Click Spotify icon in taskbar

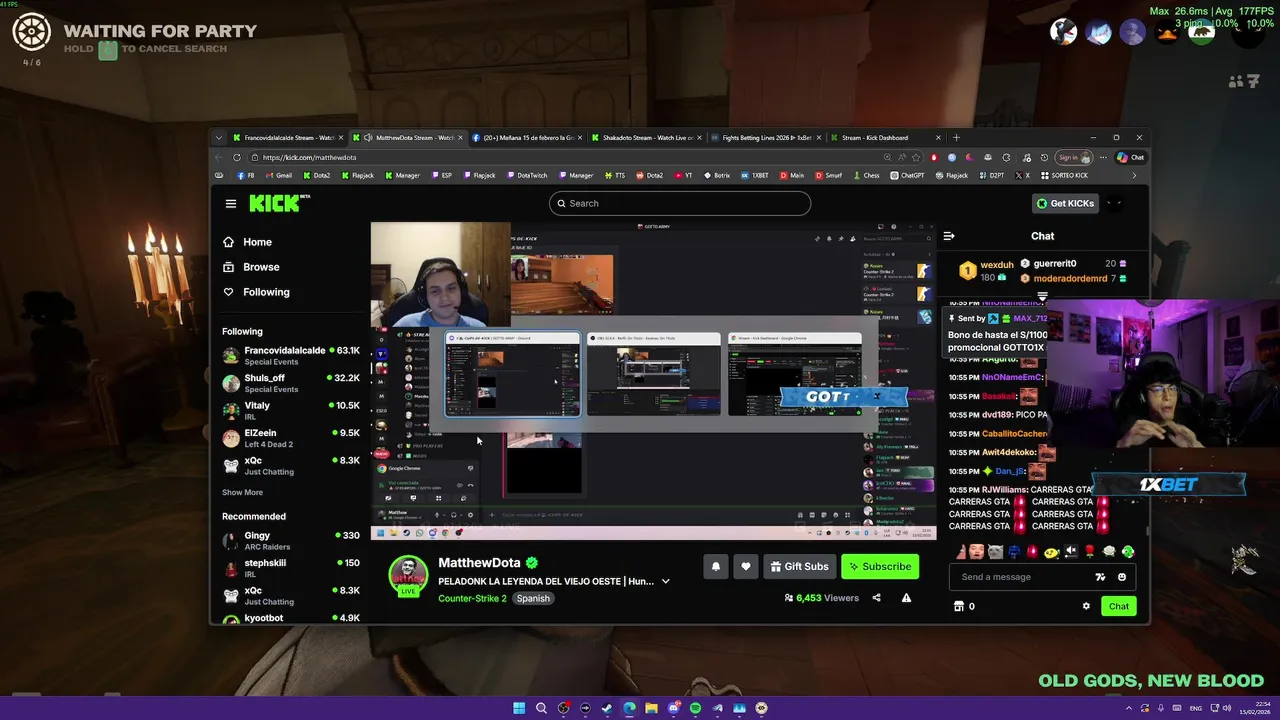[x=695, y=708]
